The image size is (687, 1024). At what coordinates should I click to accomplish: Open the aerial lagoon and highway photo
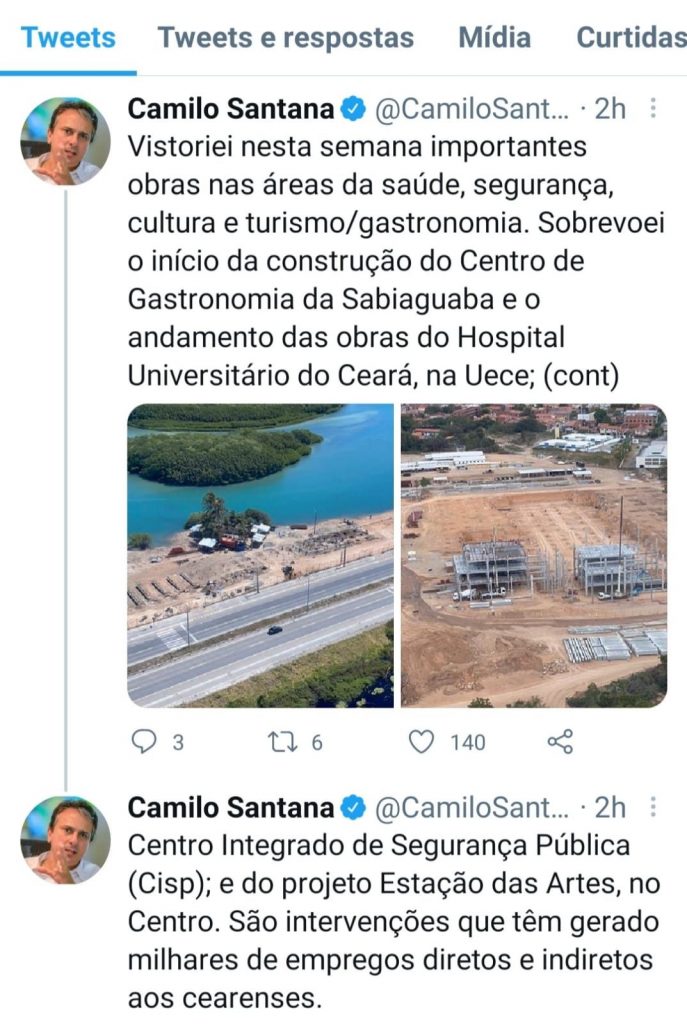pyautogui.click(x=260, y=555)
